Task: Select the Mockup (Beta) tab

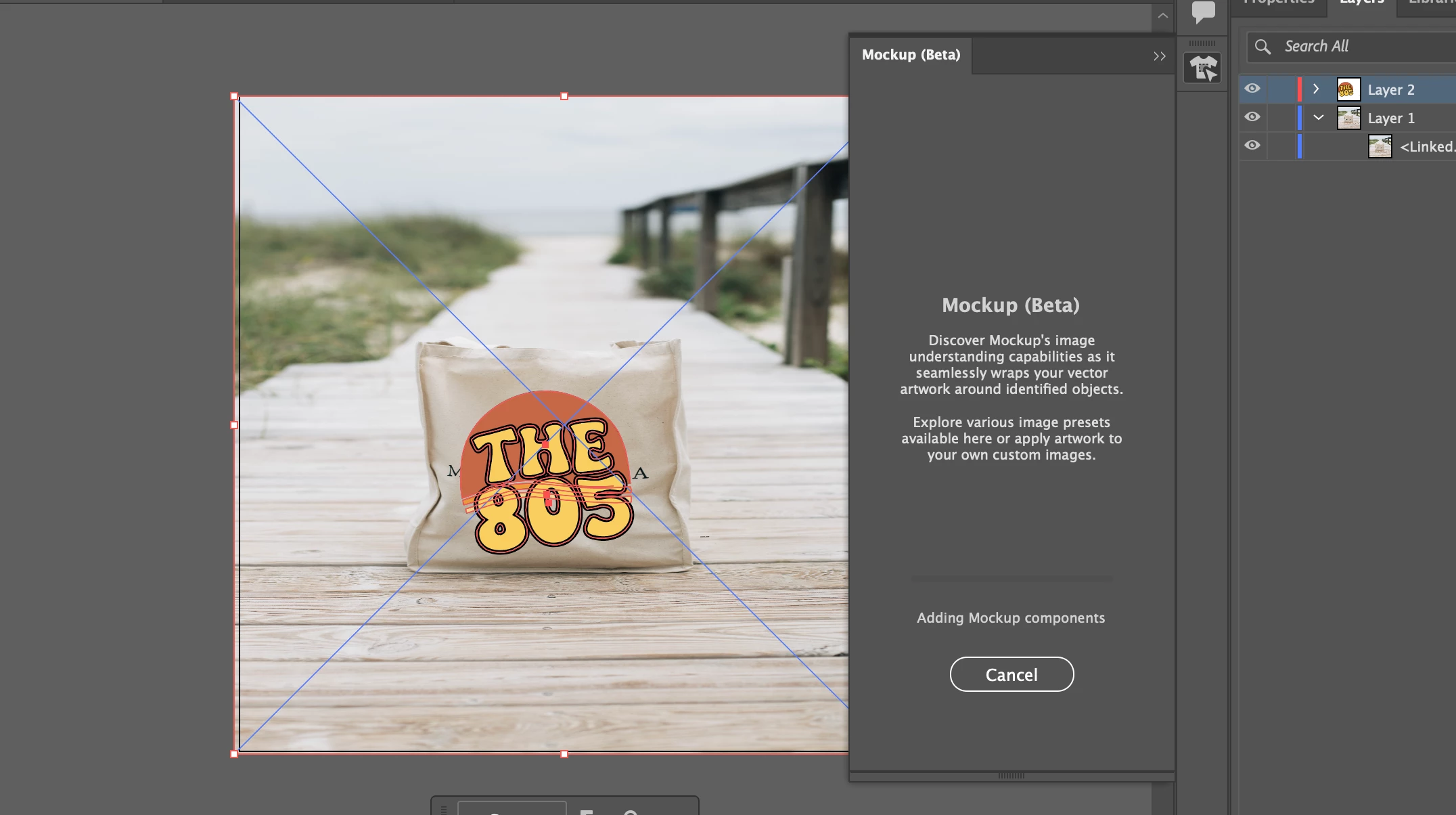Action: (x=911, y=55)
